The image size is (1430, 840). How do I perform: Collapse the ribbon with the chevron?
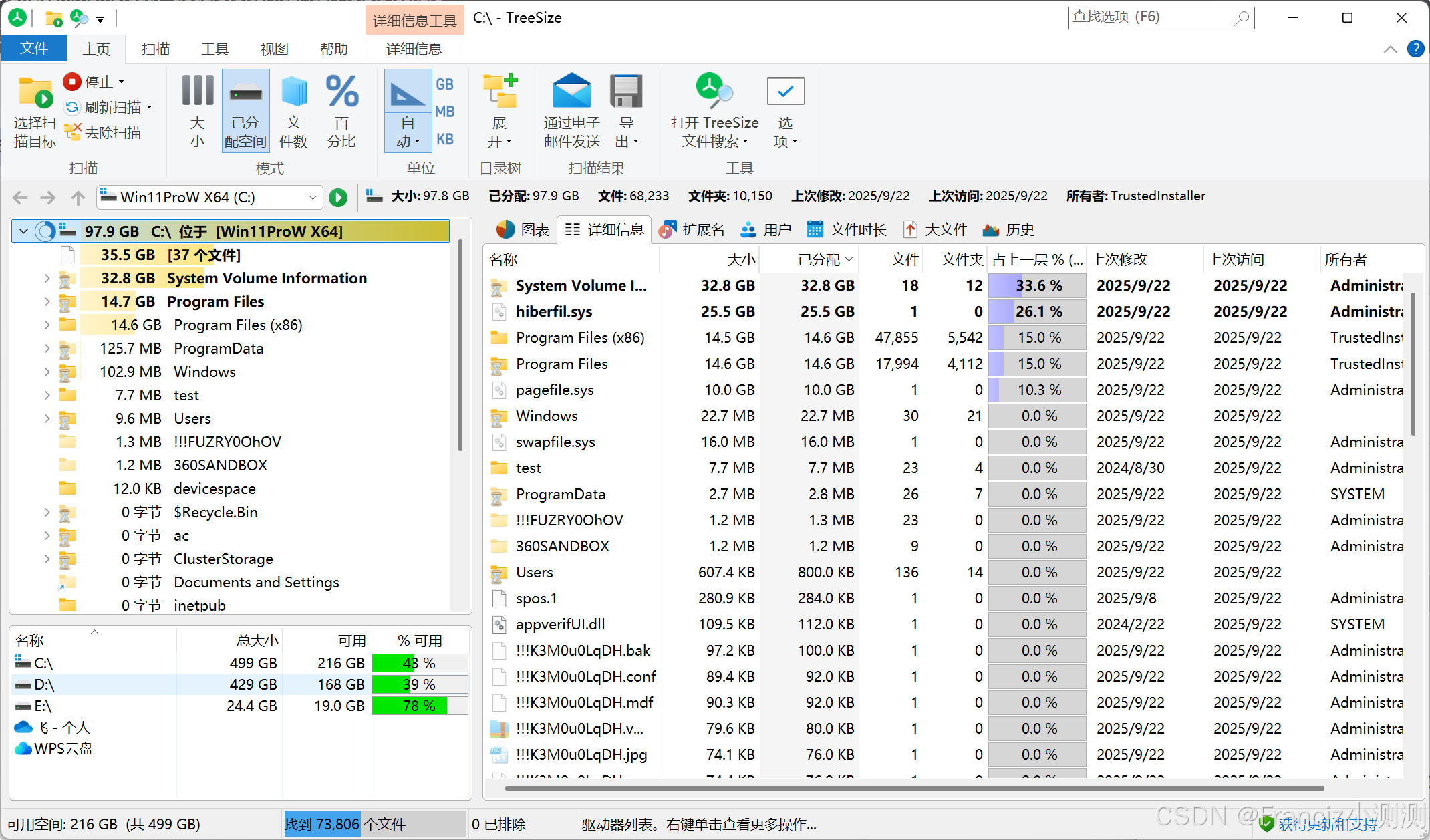[x=1391, y=49]
